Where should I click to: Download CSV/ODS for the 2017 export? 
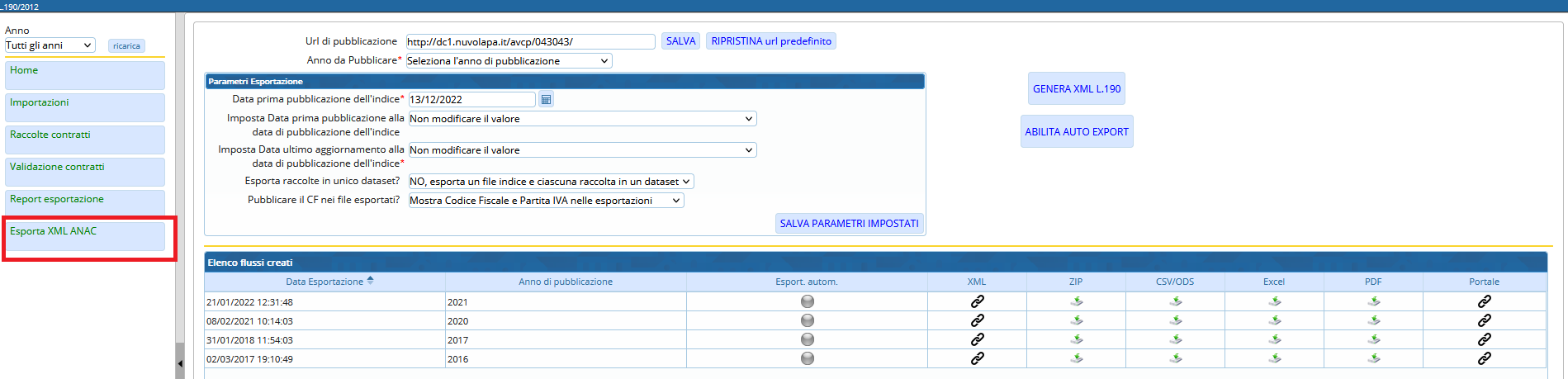(x=1175, y=339)
